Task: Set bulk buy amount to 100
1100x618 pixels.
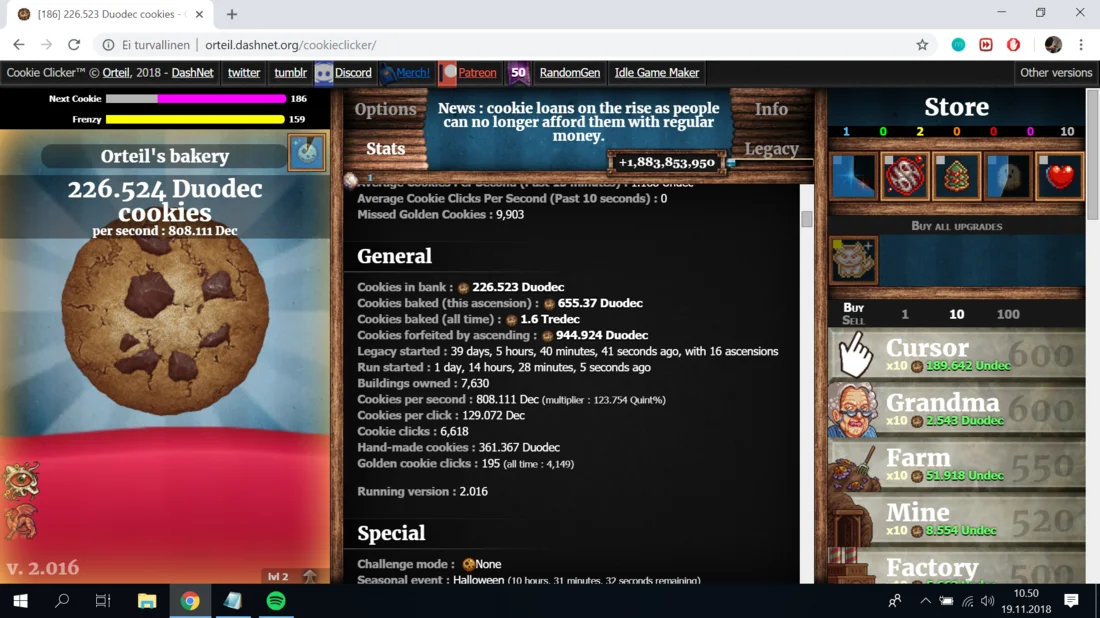Action: [1007, 314]
